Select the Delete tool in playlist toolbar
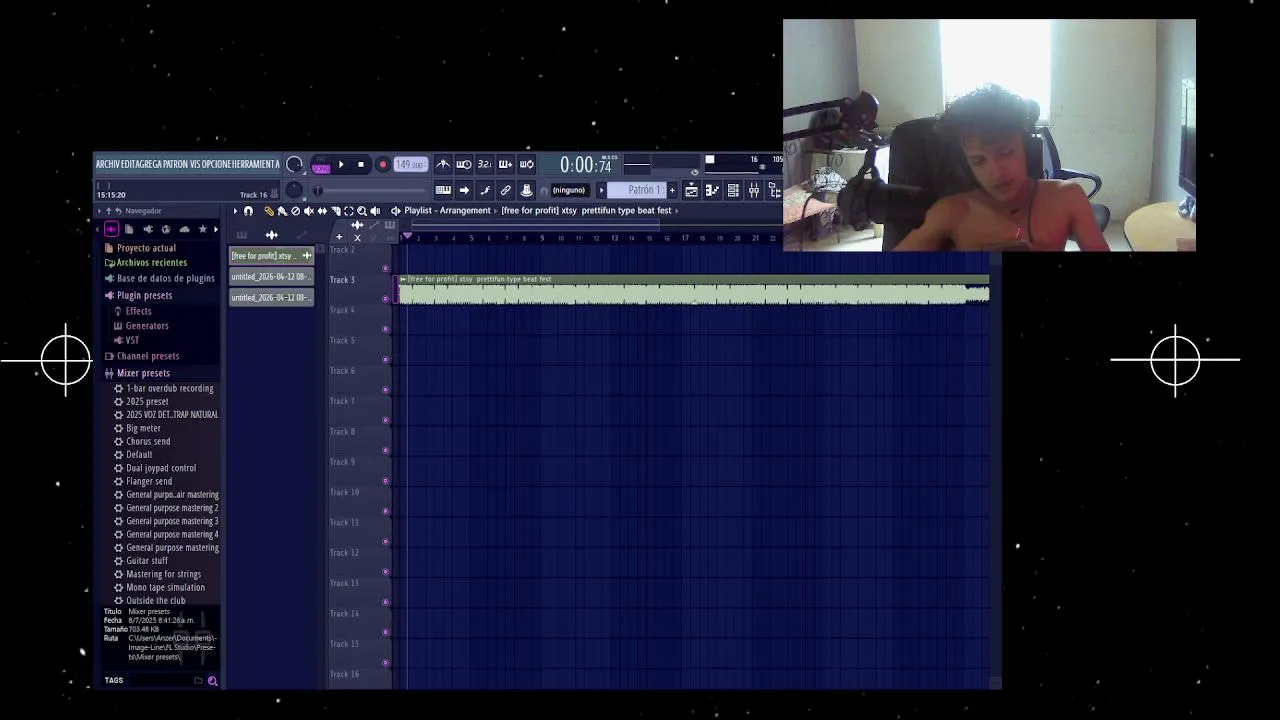Image resolution: width=1280 pixels, height=720 pixels. 296,211
